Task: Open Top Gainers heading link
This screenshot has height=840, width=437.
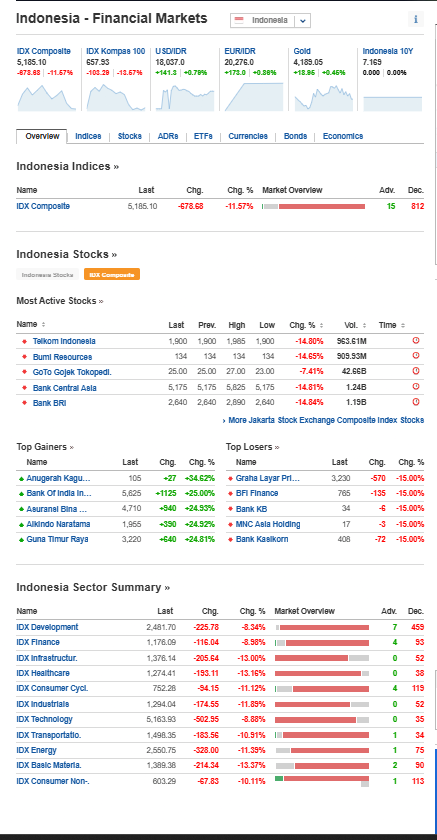Action: tap(45, 447)
